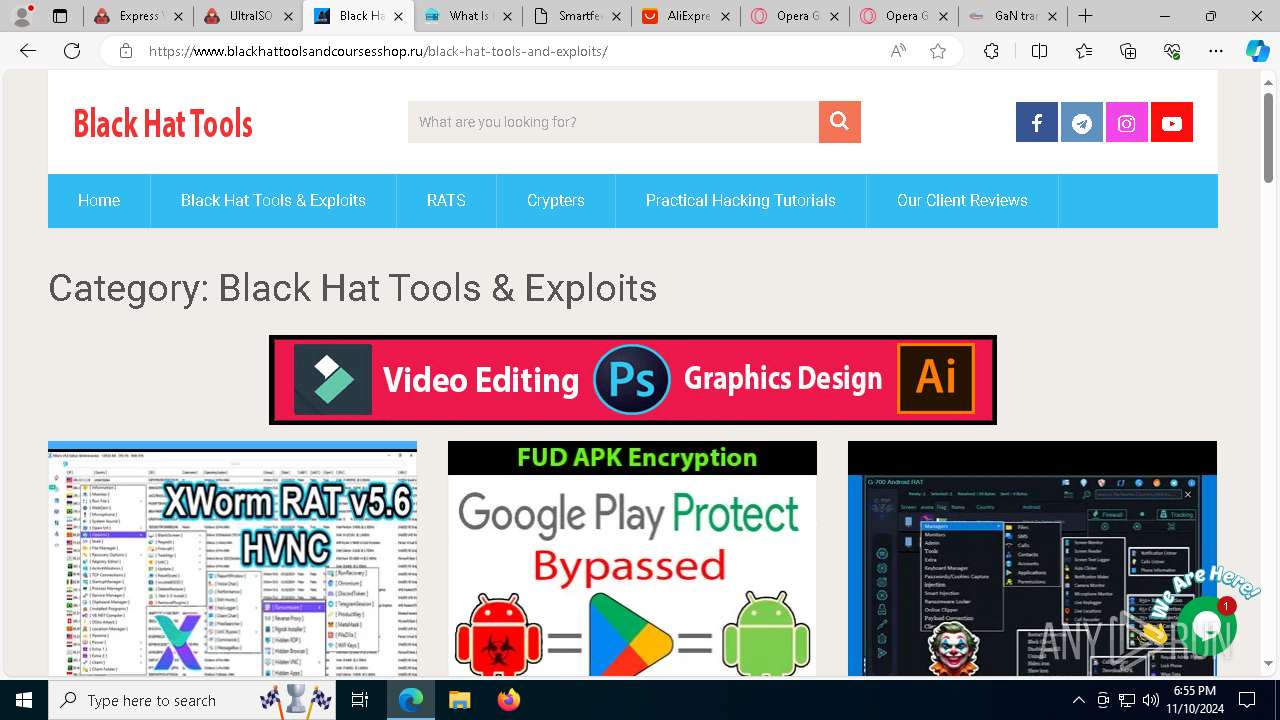Click the browser address bar URL
Image resolution: width=1280 pixels, height=720 pixels.
pyautogui.click(x=378, y=51)
